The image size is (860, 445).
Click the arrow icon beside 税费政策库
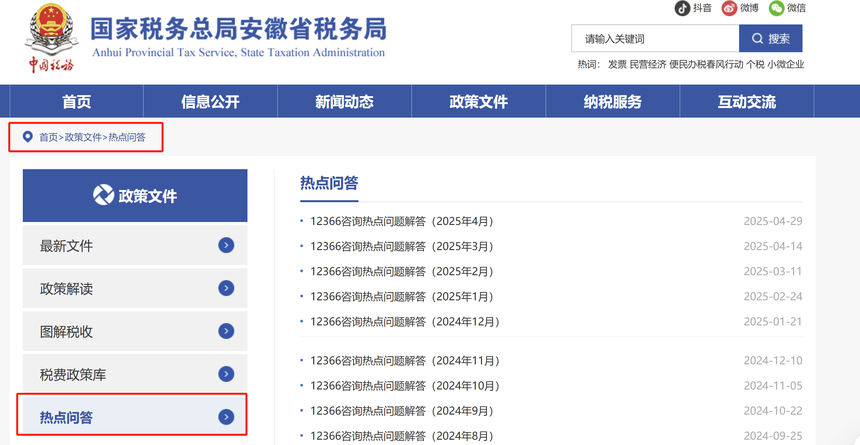tap(226, 374)
